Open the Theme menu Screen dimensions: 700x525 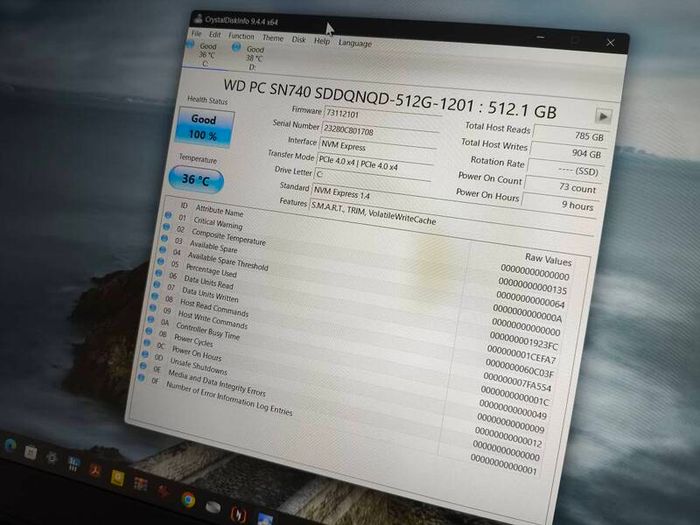pos(273,38)
